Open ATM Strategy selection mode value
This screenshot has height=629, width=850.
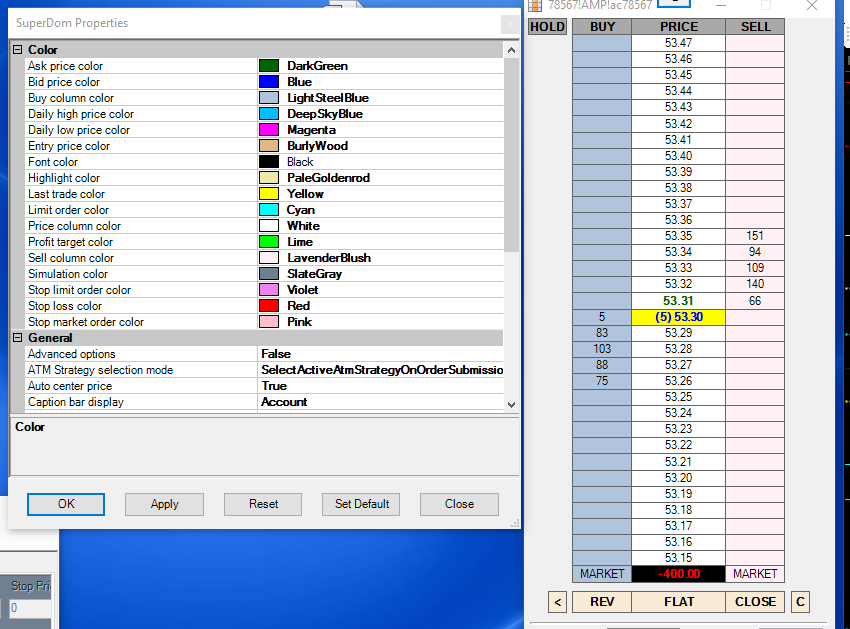point(381,370)
